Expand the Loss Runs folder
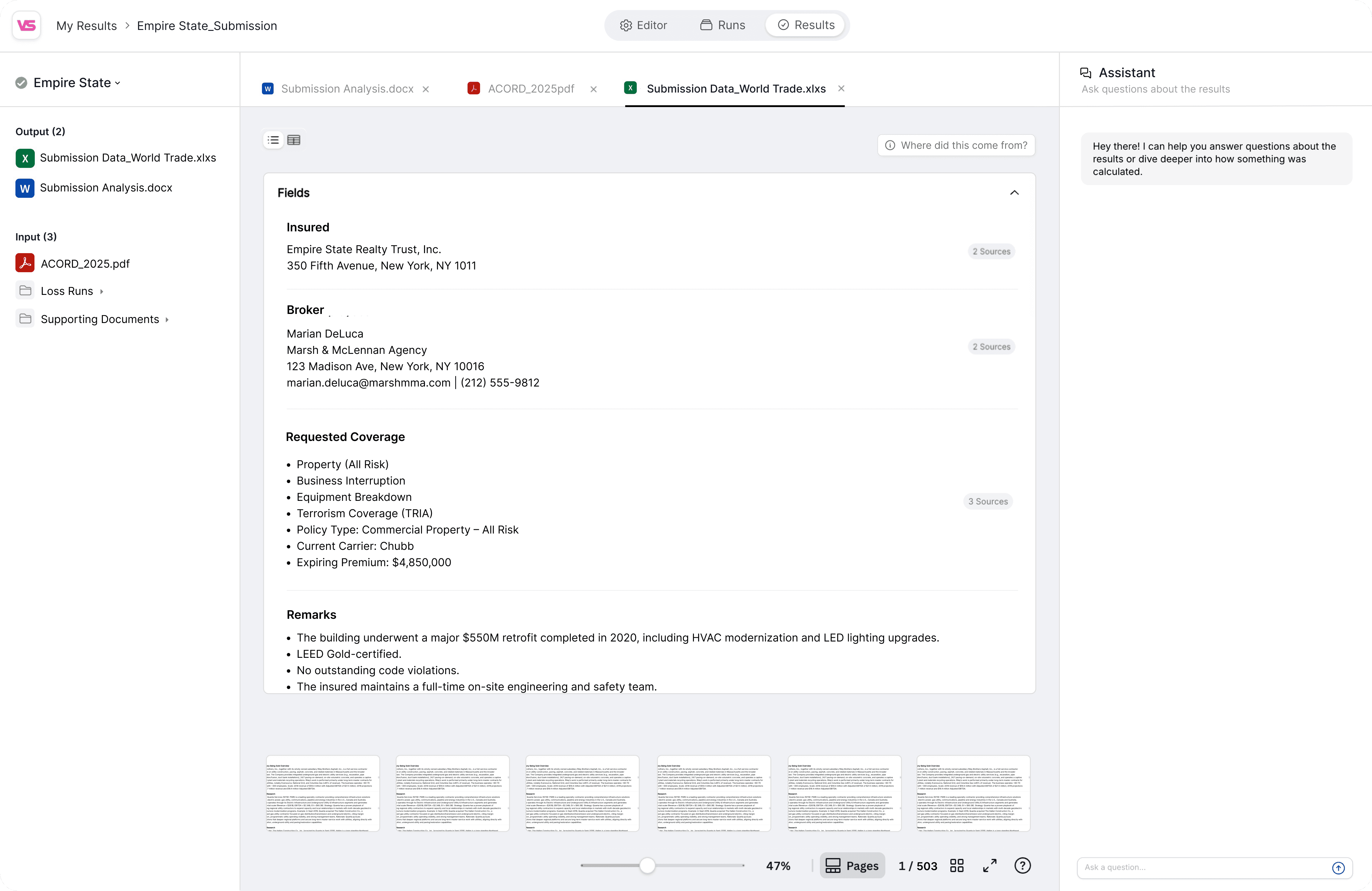This screenshot has height=891, width=1372. (67, 291)
